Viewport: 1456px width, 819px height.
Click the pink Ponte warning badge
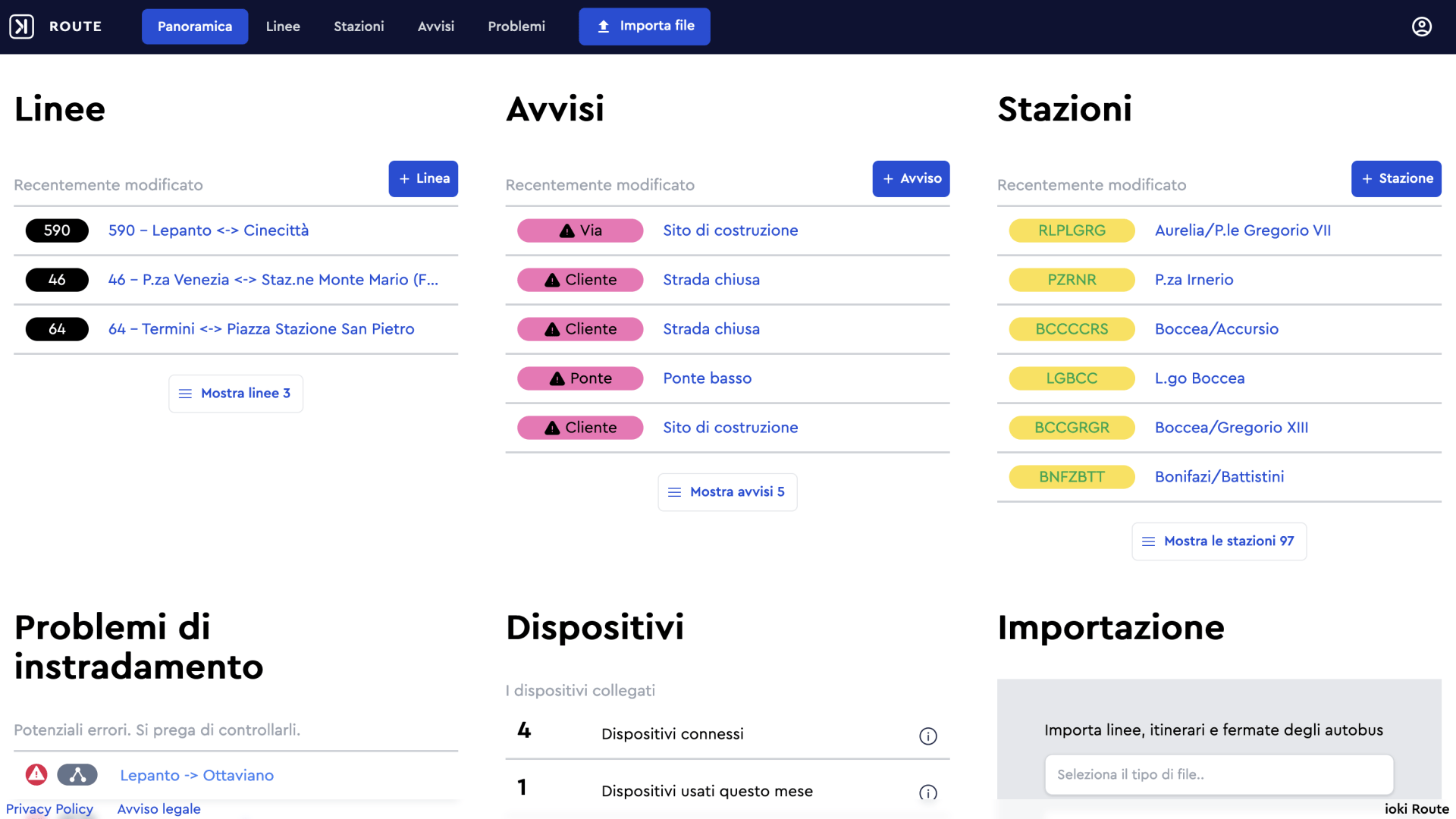(x=580, y=378)
